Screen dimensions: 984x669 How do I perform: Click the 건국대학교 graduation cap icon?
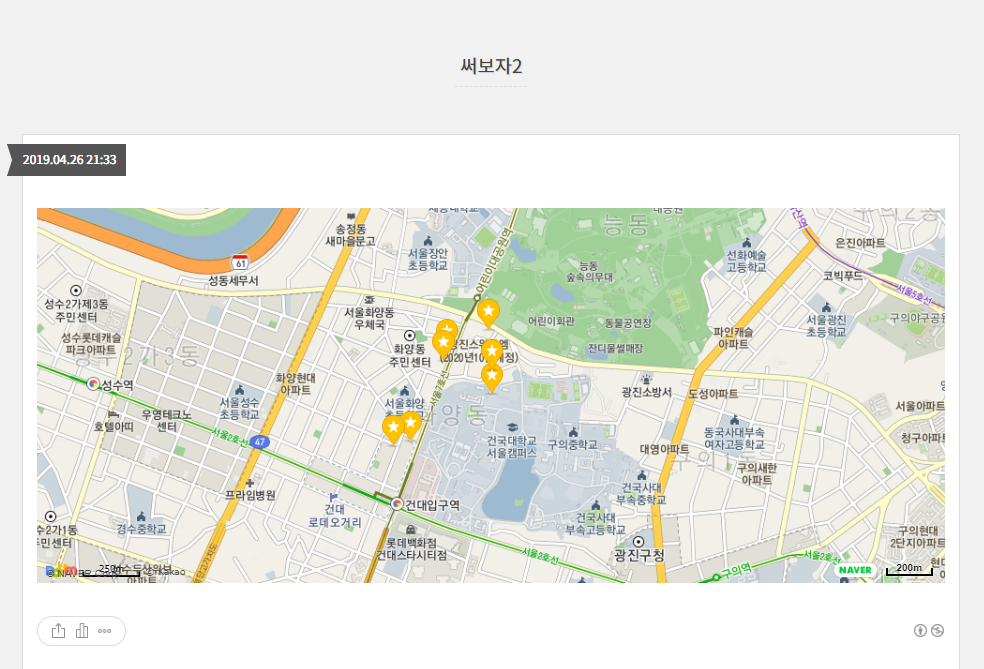[x=512, y=427]
